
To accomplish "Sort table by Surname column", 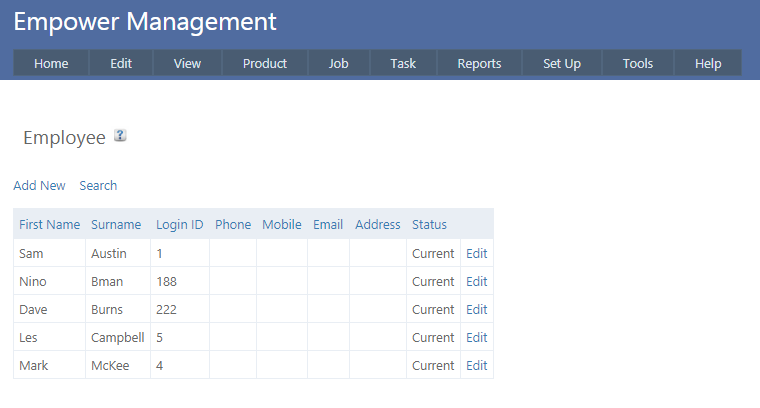I will [x=116, y=224].
